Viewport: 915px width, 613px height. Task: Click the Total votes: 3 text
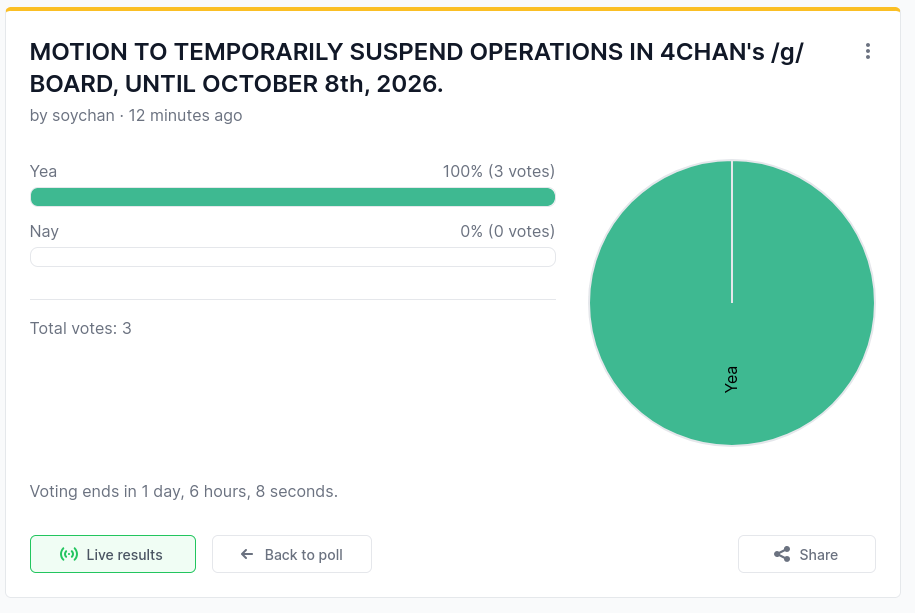(81, 328)
